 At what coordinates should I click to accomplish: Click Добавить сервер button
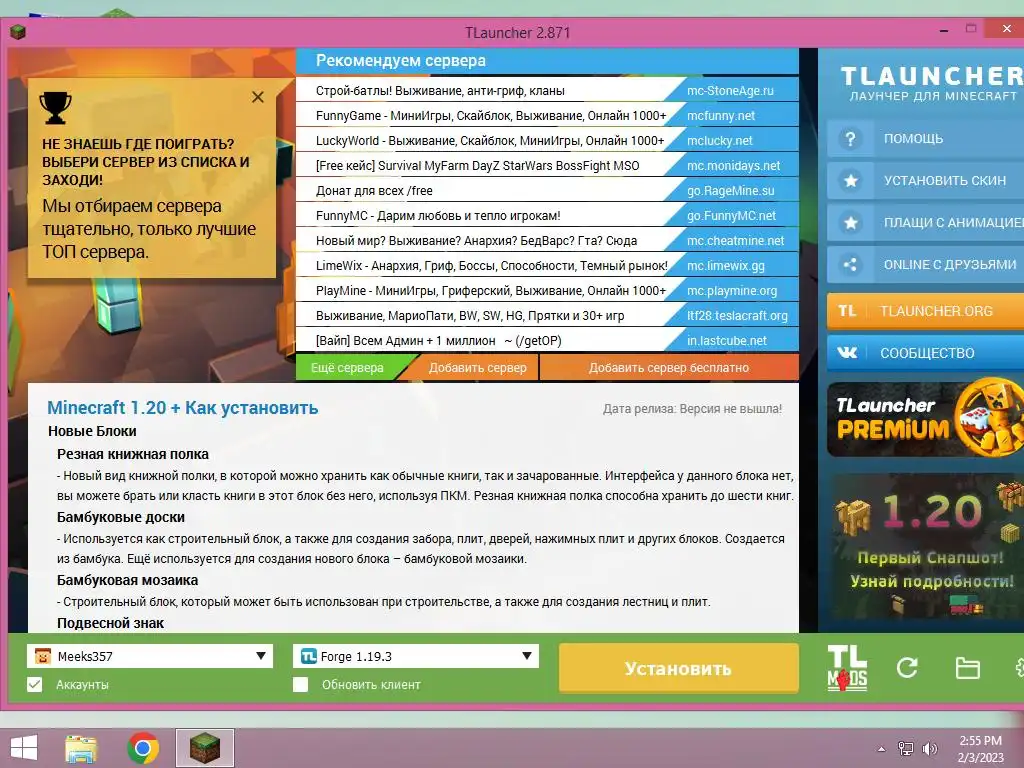pyautogui.click(x=477, y=368)
